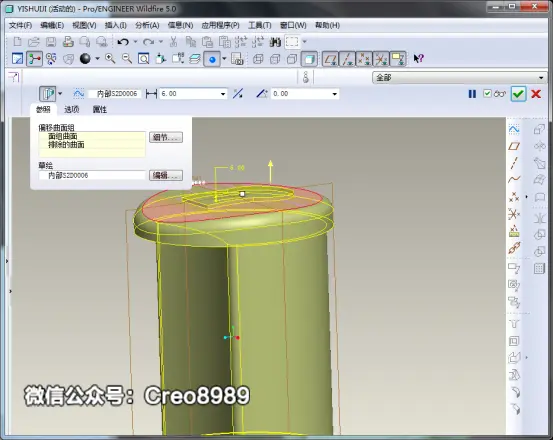The height and width of the screenshot is (440, 554).
Task: Click the 内部S2D0006 sketch field
Action: (92, 175)
